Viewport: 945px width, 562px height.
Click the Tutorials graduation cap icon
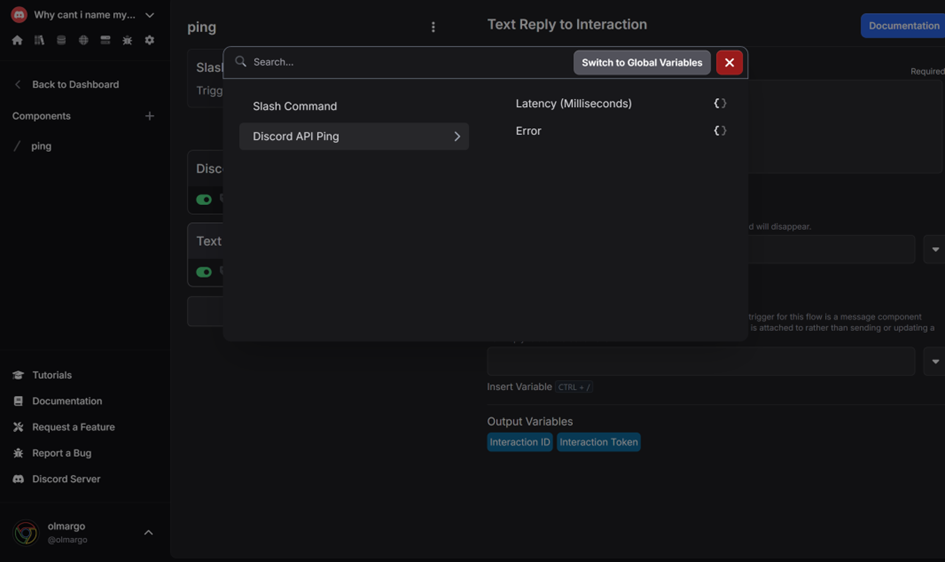[x=18, y=375]
